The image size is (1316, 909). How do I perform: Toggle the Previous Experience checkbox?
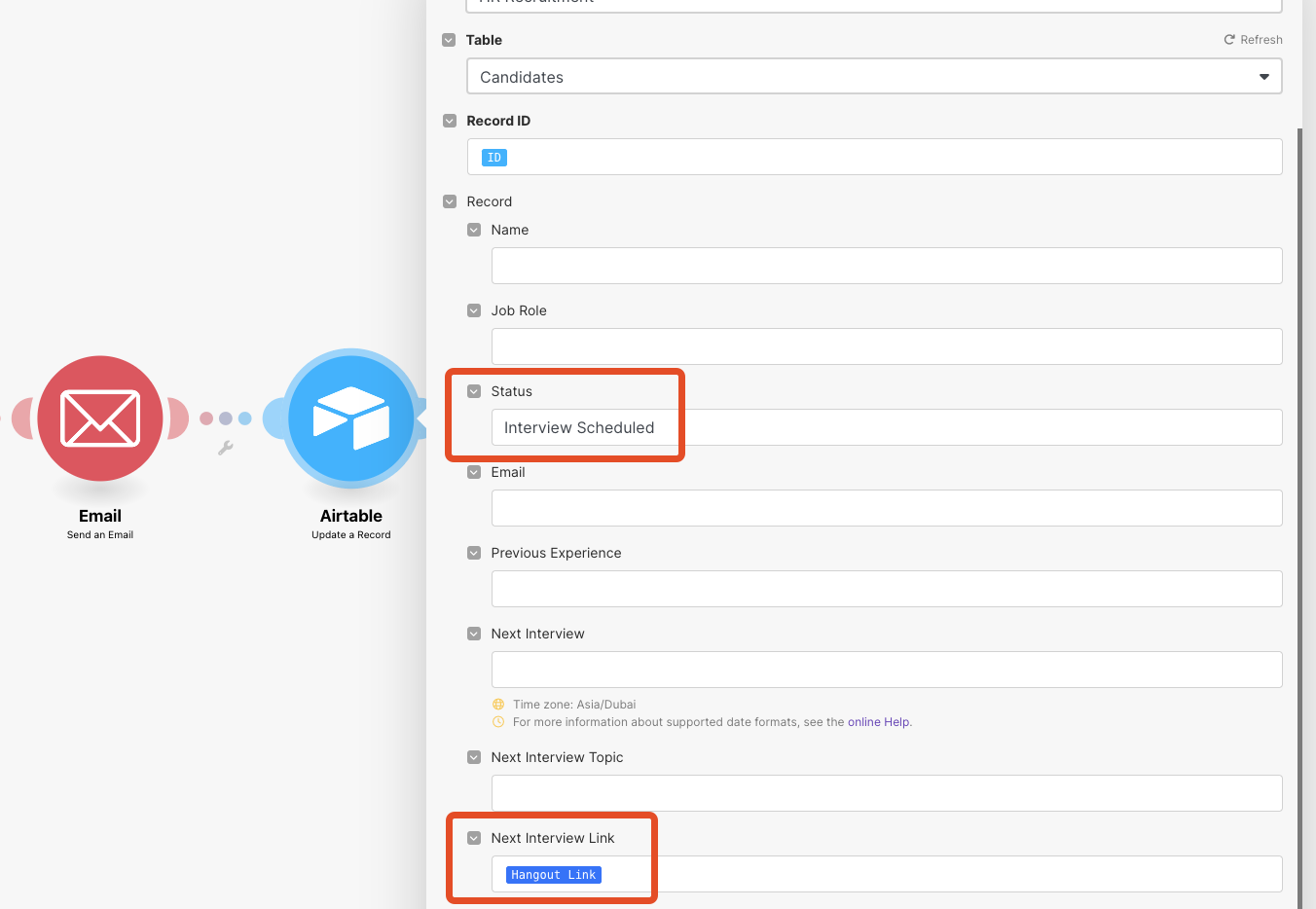tap(474, 553)
